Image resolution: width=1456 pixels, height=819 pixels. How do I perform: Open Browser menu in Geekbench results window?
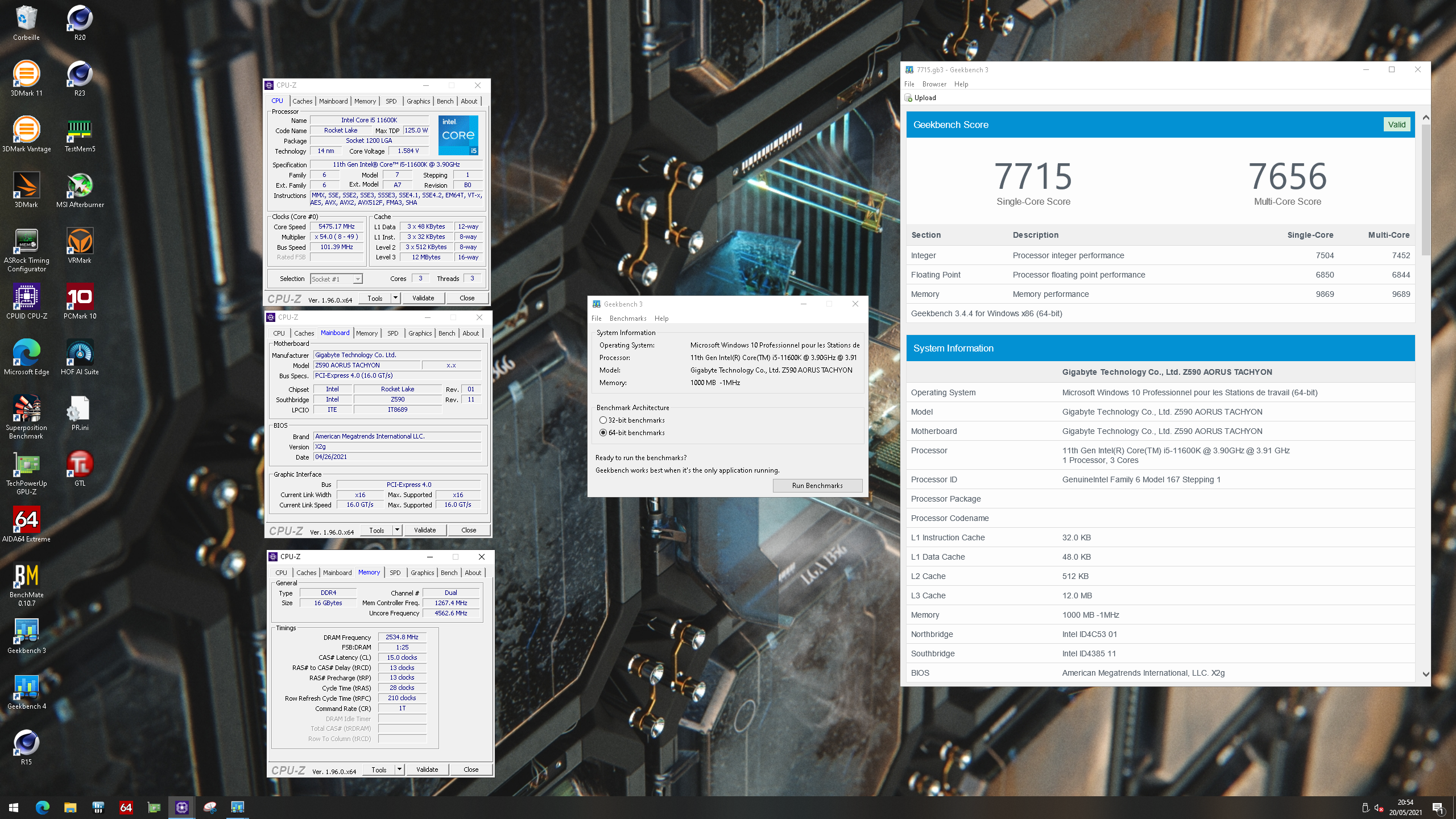point(934,84)
